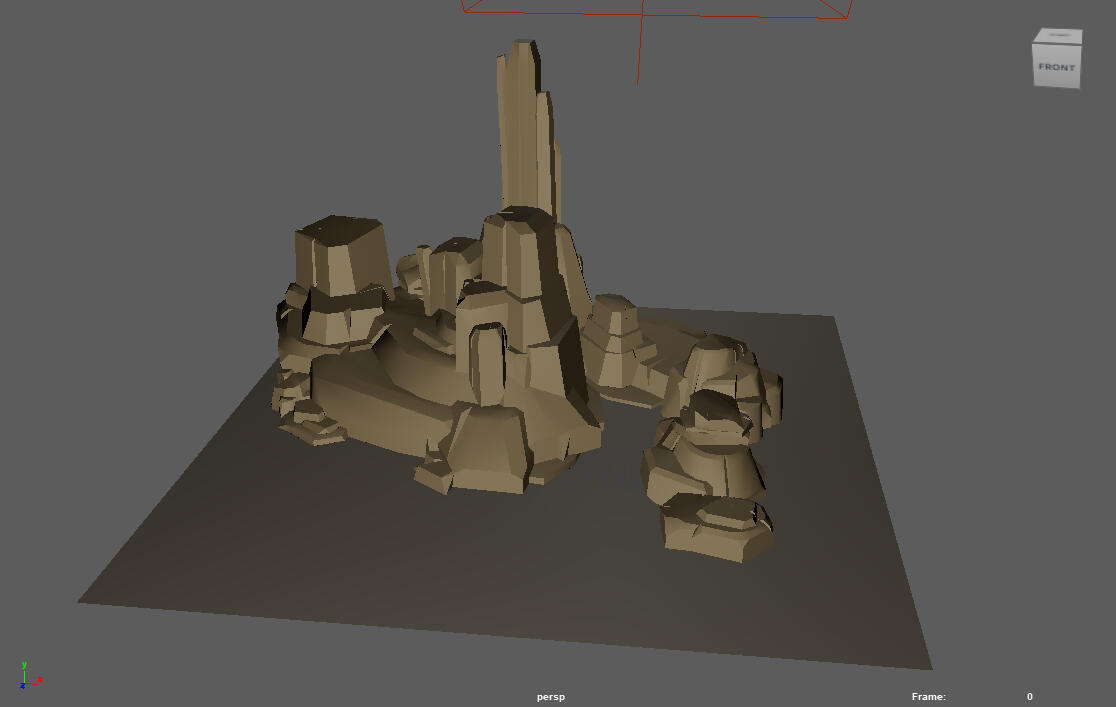The width and height of the screenshot is (1116, 707).
Task: Click the Frame label text
Action: (928, 696)
